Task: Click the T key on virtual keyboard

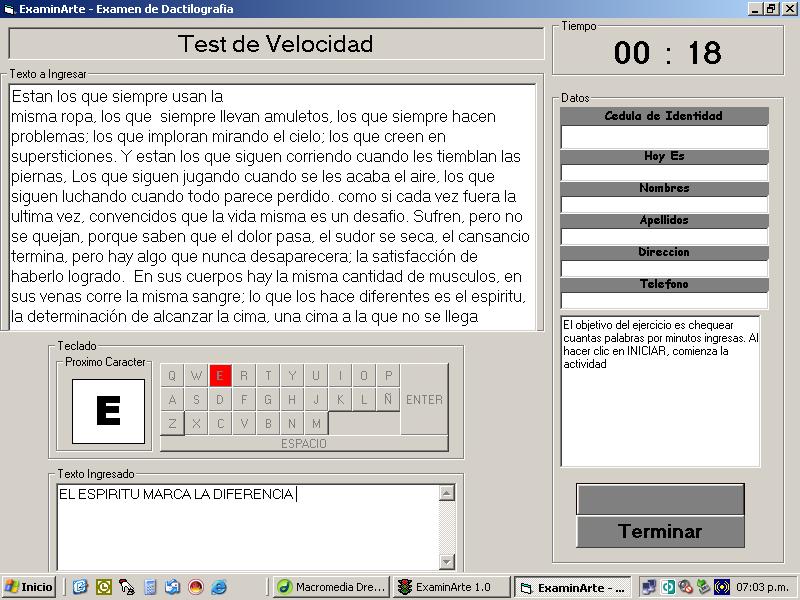Action: (x=268, y=376)
